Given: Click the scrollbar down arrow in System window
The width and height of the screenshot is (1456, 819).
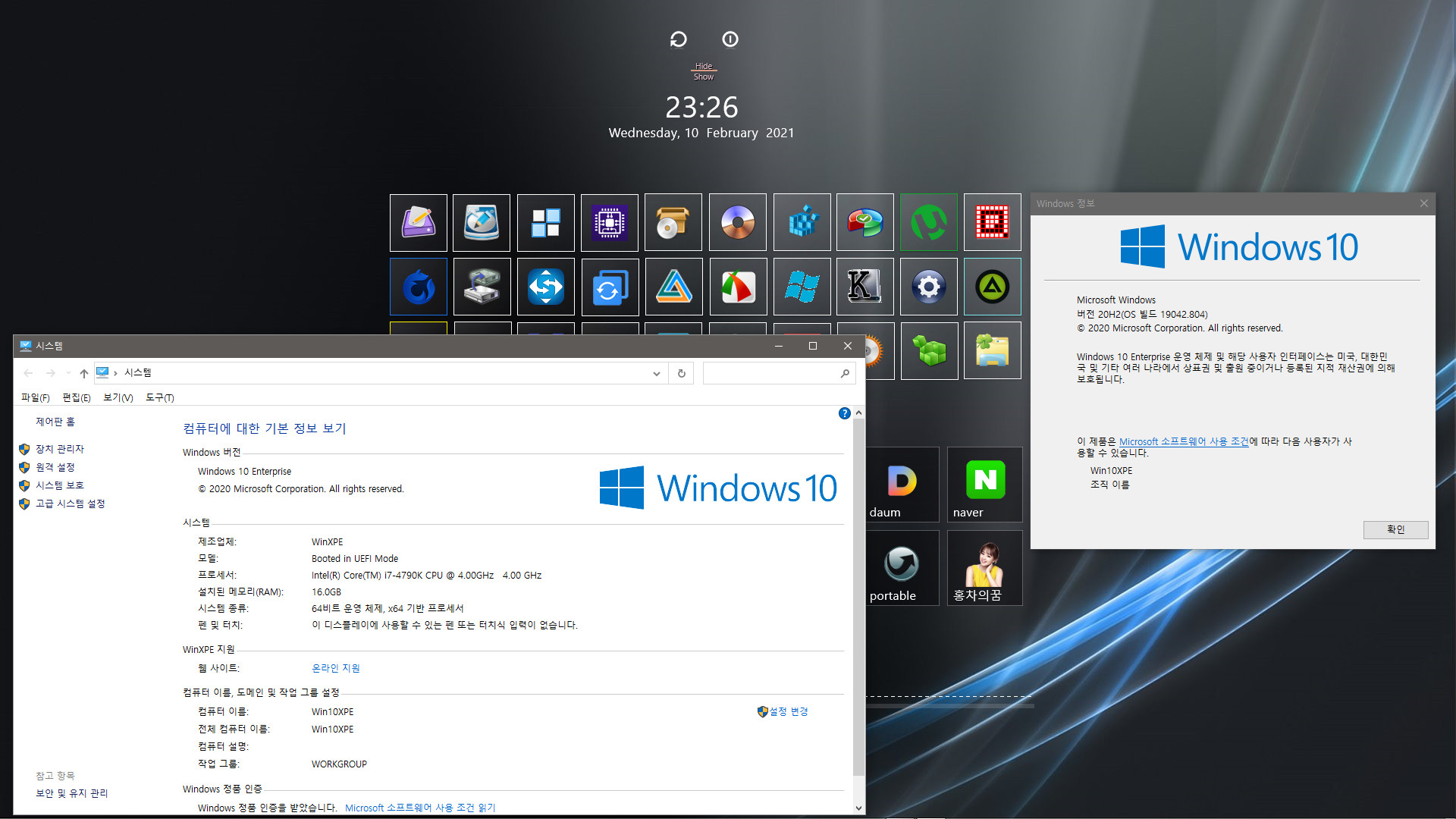Looking at the screenshot, I should click(858, 808).
